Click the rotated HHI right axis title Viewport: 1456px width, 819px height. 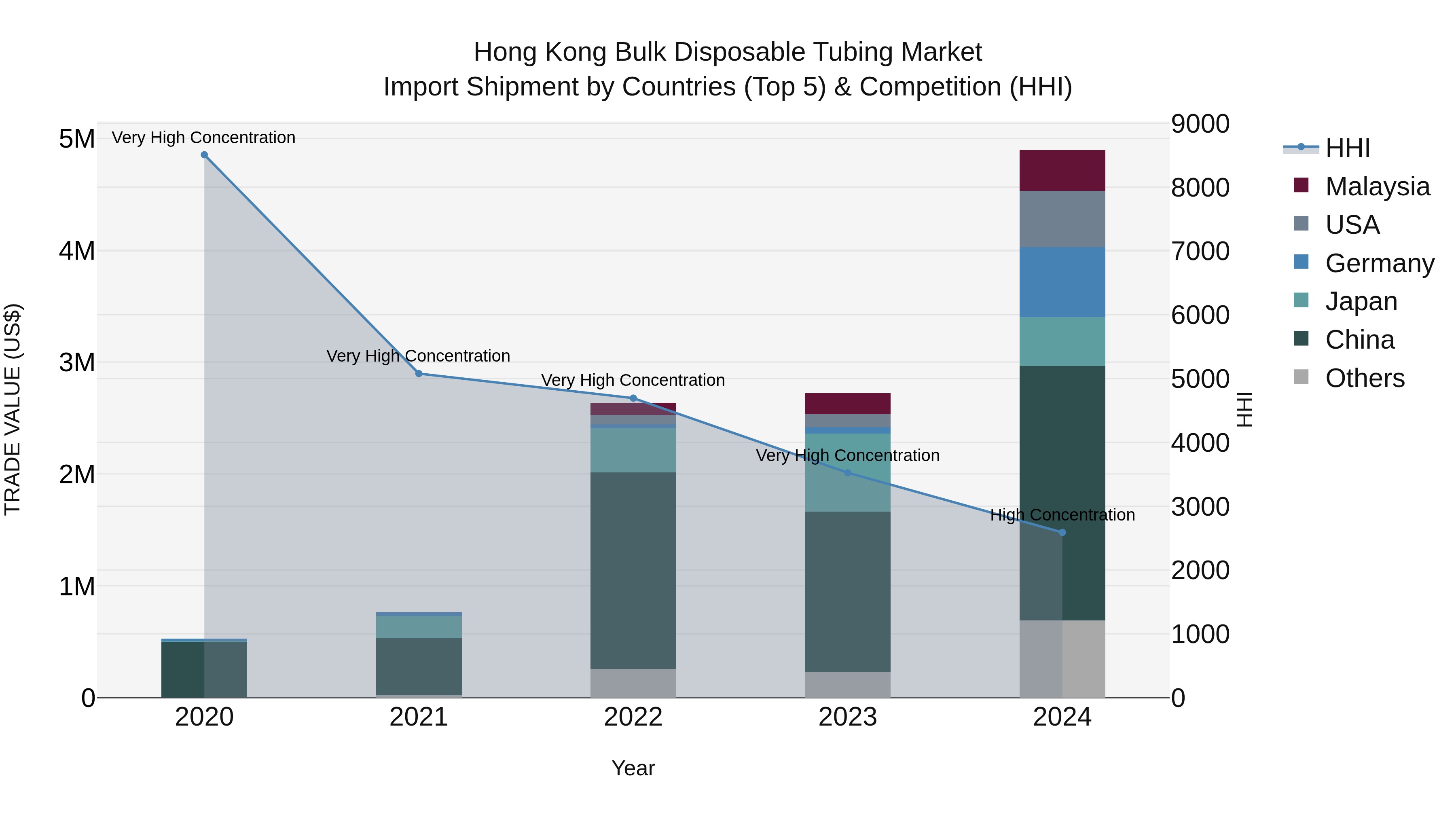pos(1244,410)
